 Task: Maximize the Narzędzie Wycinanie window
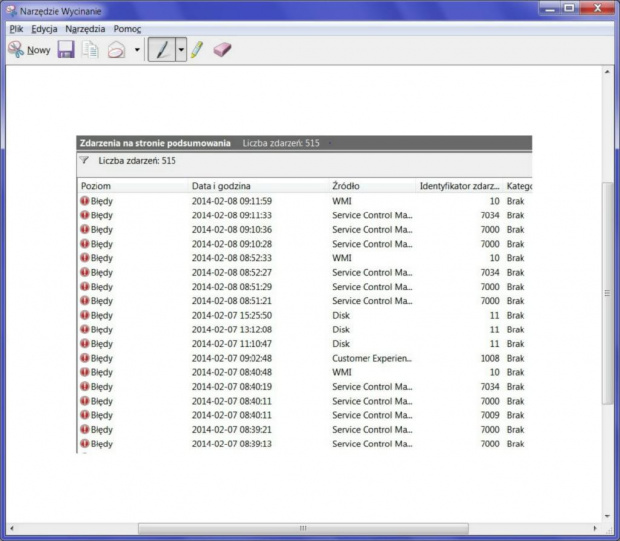[569, 8]
